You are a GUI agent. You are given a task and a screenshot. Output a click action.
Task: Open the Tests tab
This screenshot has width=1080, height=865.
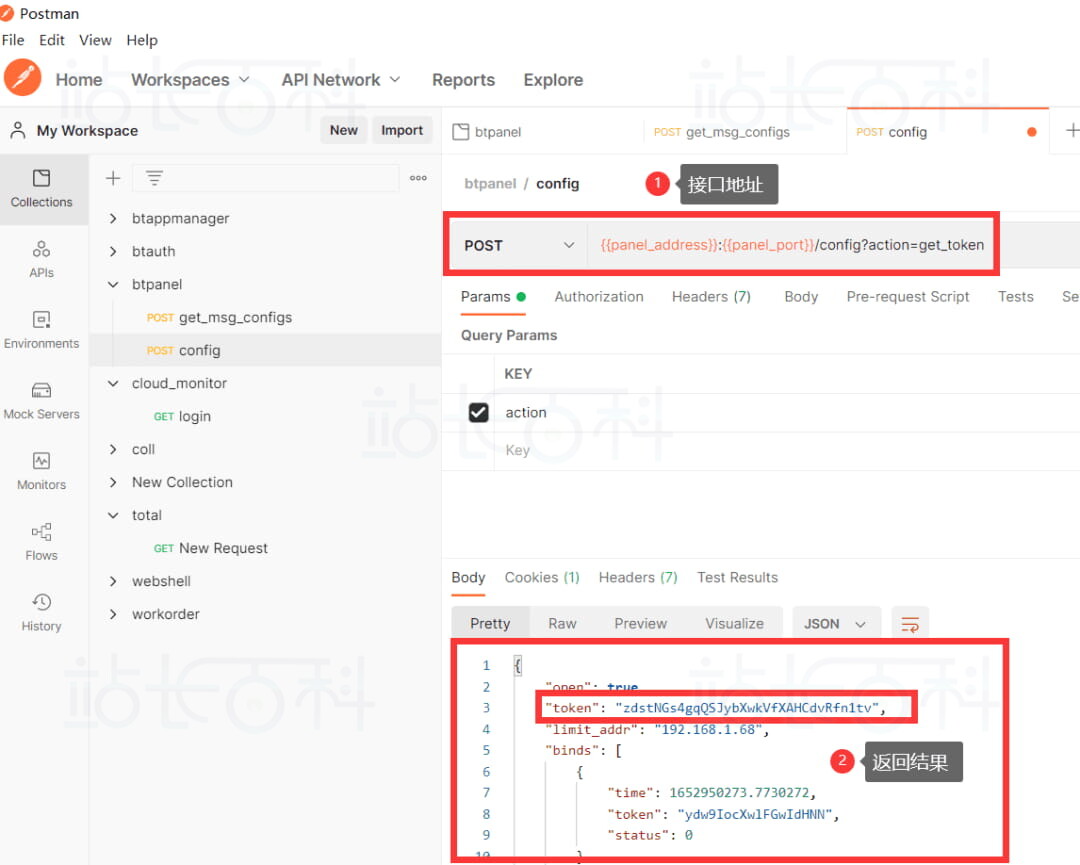click(x=1015, y=297)
